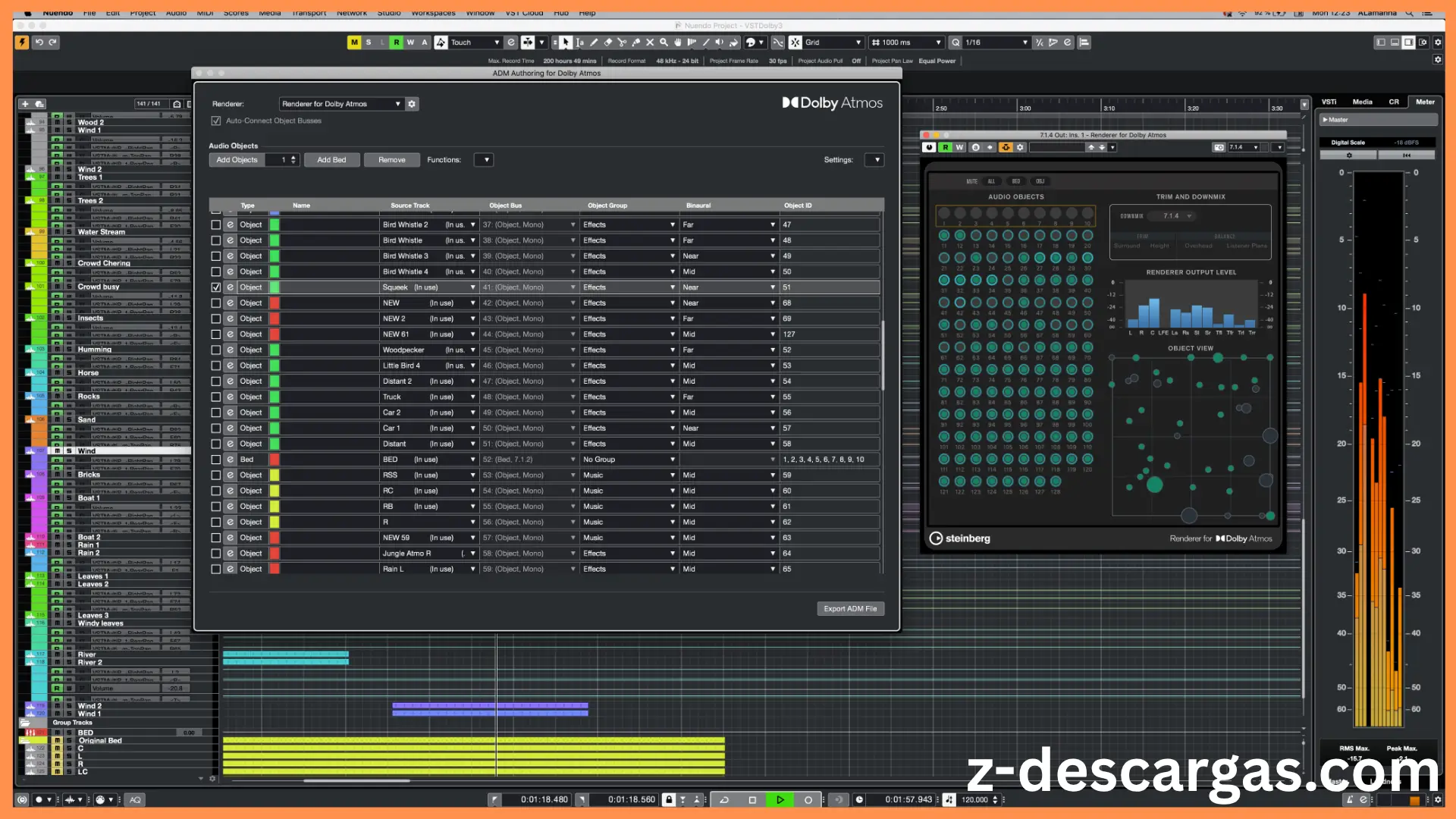Click the Redo arrow in top toolbar
Viewport: 1456px width, 819px height.
tap(53, 42)
